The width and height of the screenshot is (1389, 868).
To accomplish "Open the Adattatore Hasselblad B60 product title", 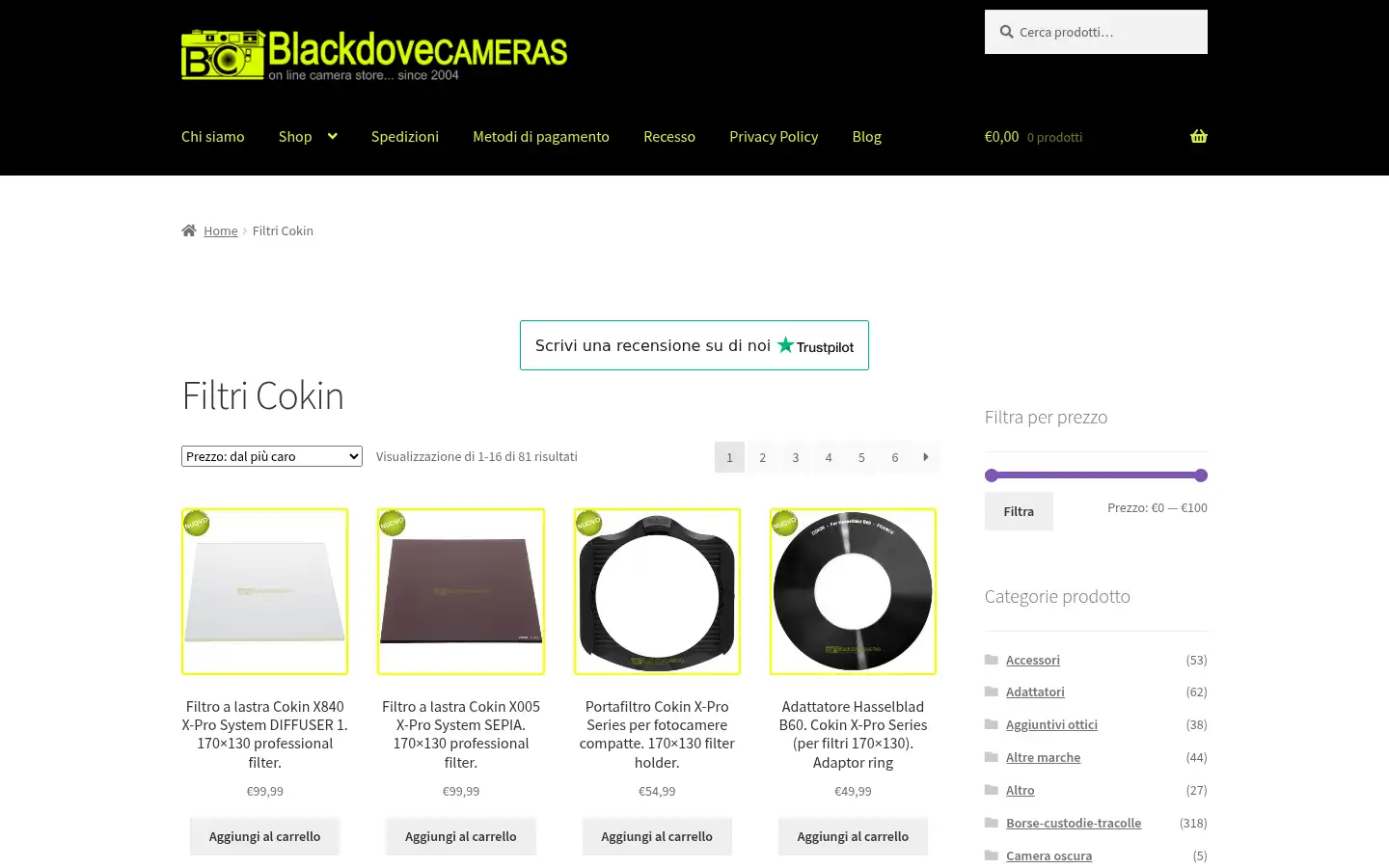I will (853, 734).
